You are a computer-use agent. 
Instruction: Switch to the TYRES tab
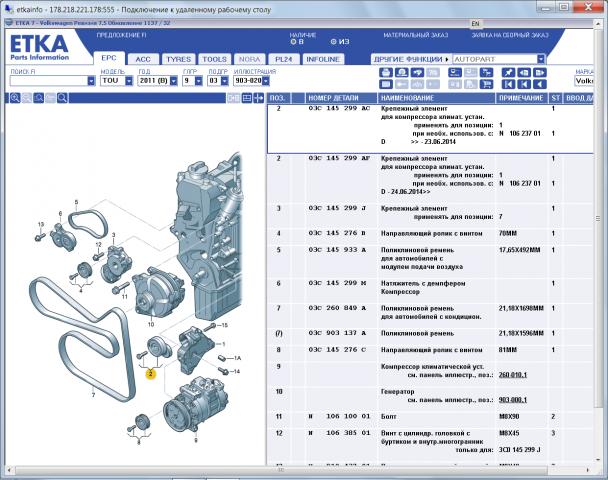(179, 59)
